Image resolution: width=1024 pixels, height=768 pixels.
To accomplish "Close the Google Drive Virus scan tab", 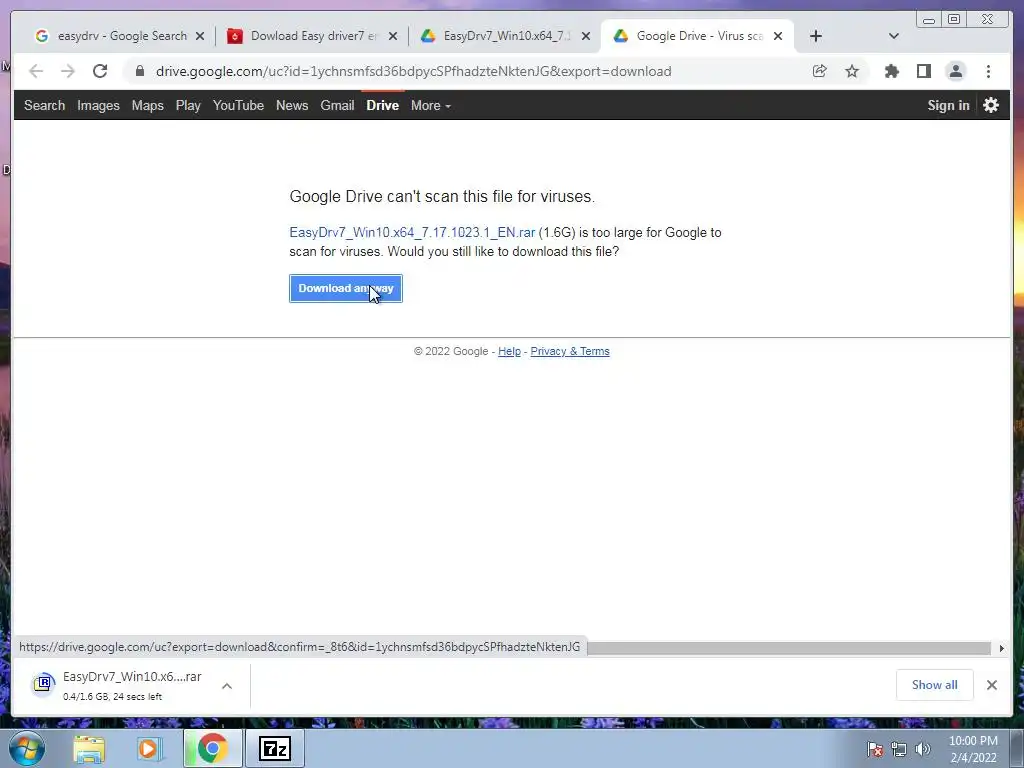I will click(x=778, y=36).
